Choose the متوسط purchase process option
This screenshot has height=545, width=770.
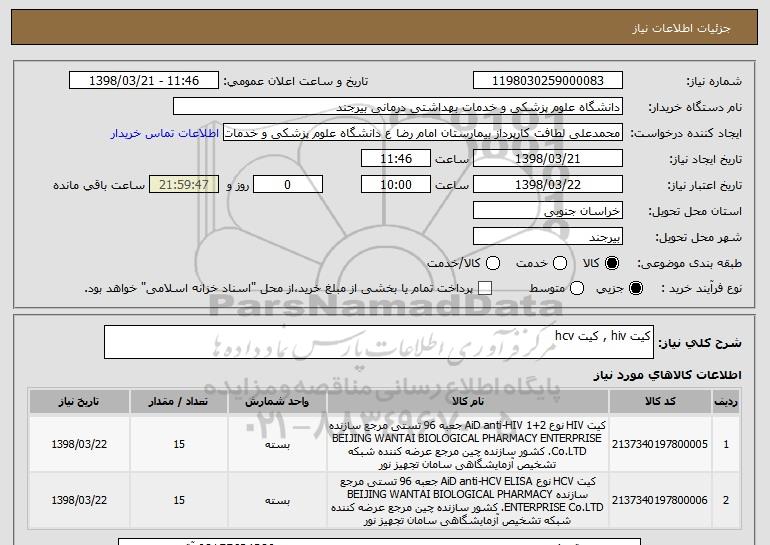pos(577,288)
